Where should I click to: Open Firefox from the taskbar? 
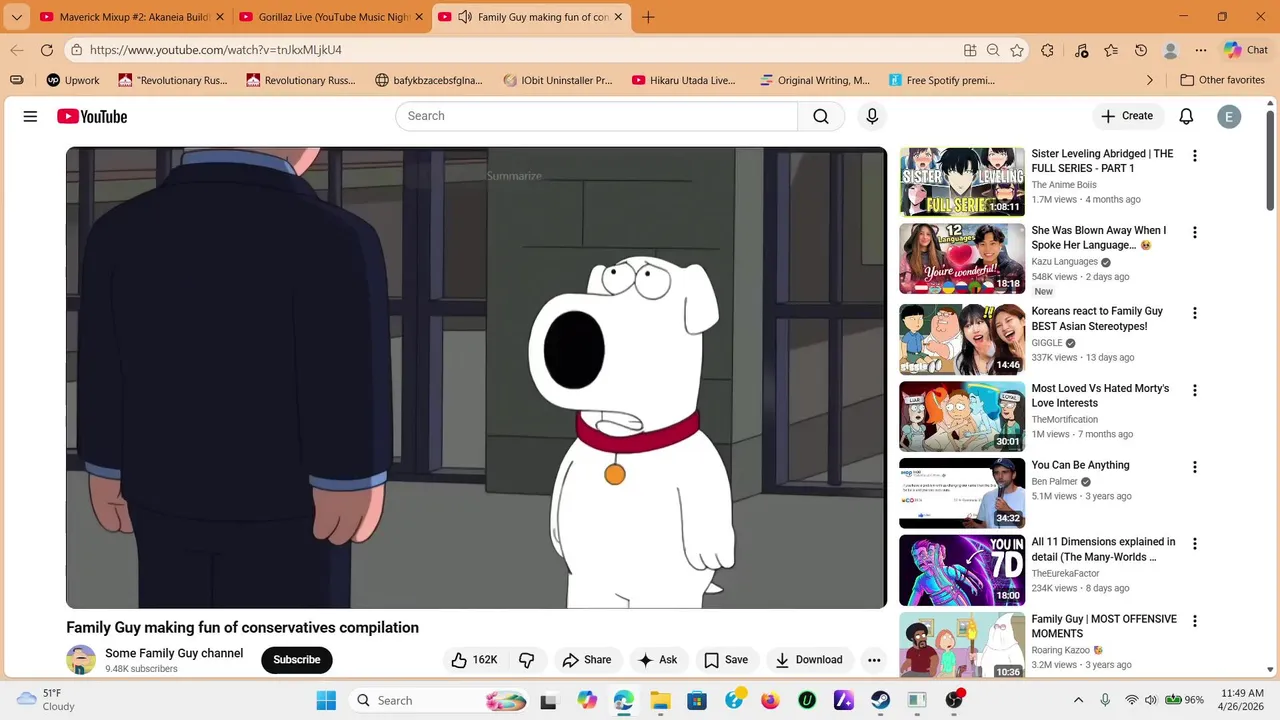click(770, 700)
